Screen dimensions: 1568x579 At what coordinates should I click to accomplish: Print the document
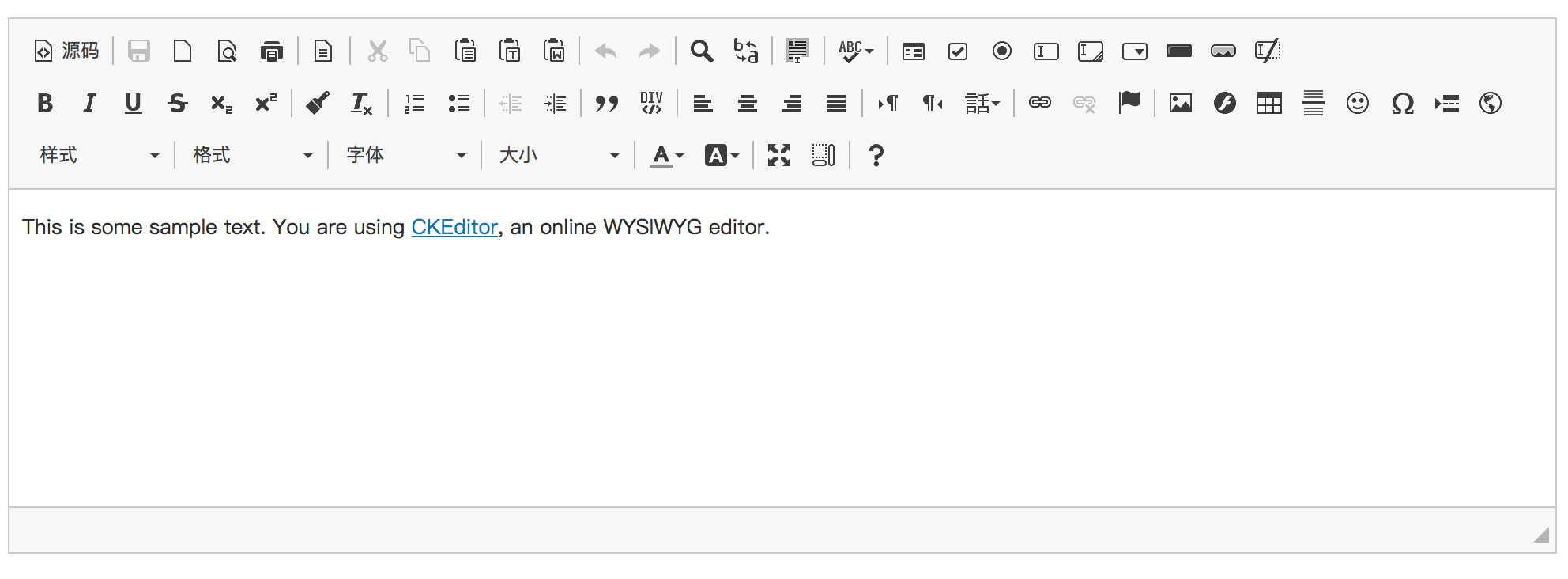point(271,51)
